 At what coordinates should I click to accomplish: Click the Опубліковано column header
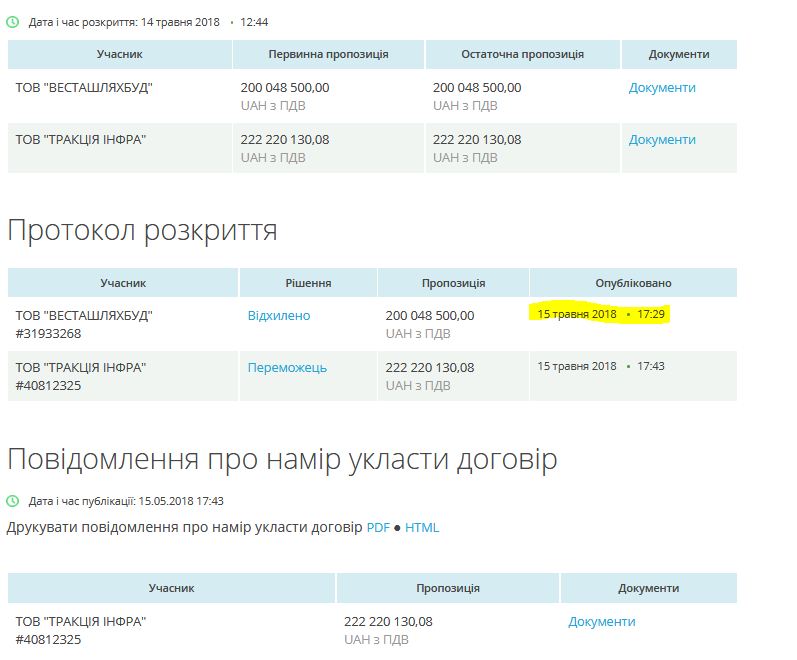(633, 283)
